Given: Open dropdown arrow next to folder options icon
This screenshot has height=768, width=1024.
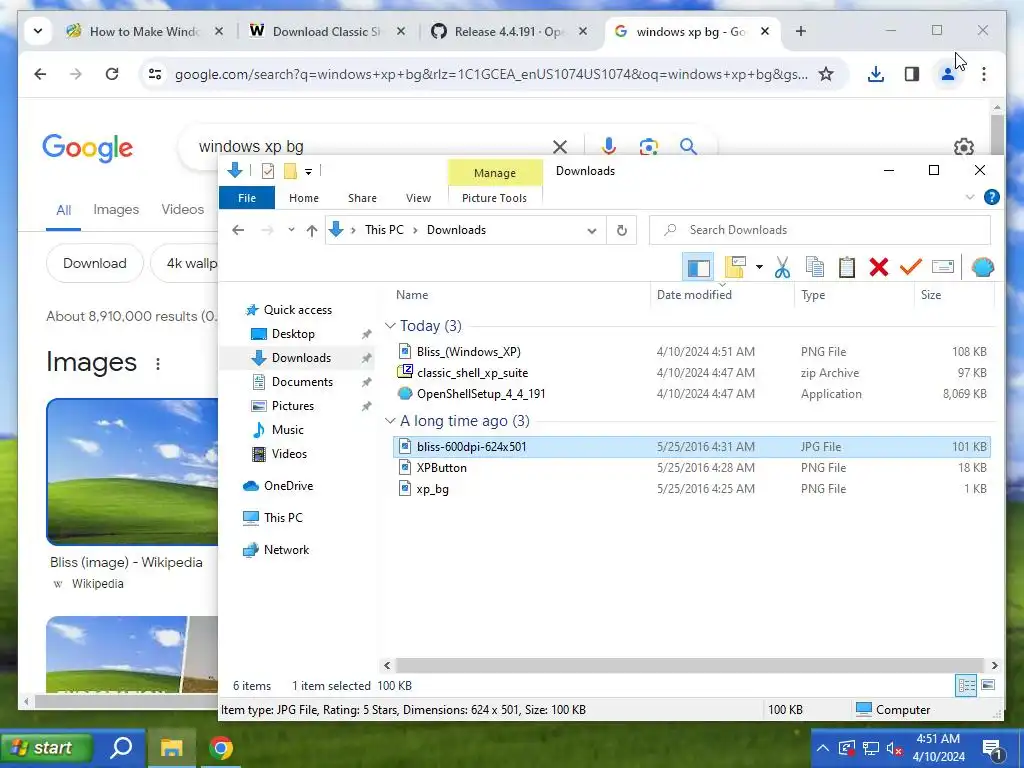Looking at the screenshot, I should coord(759,266).
